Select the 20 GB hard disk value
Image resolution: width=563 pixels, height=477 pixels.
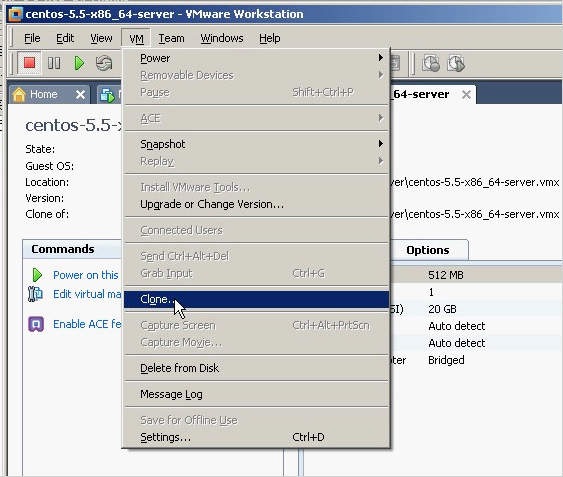point(442,309)
